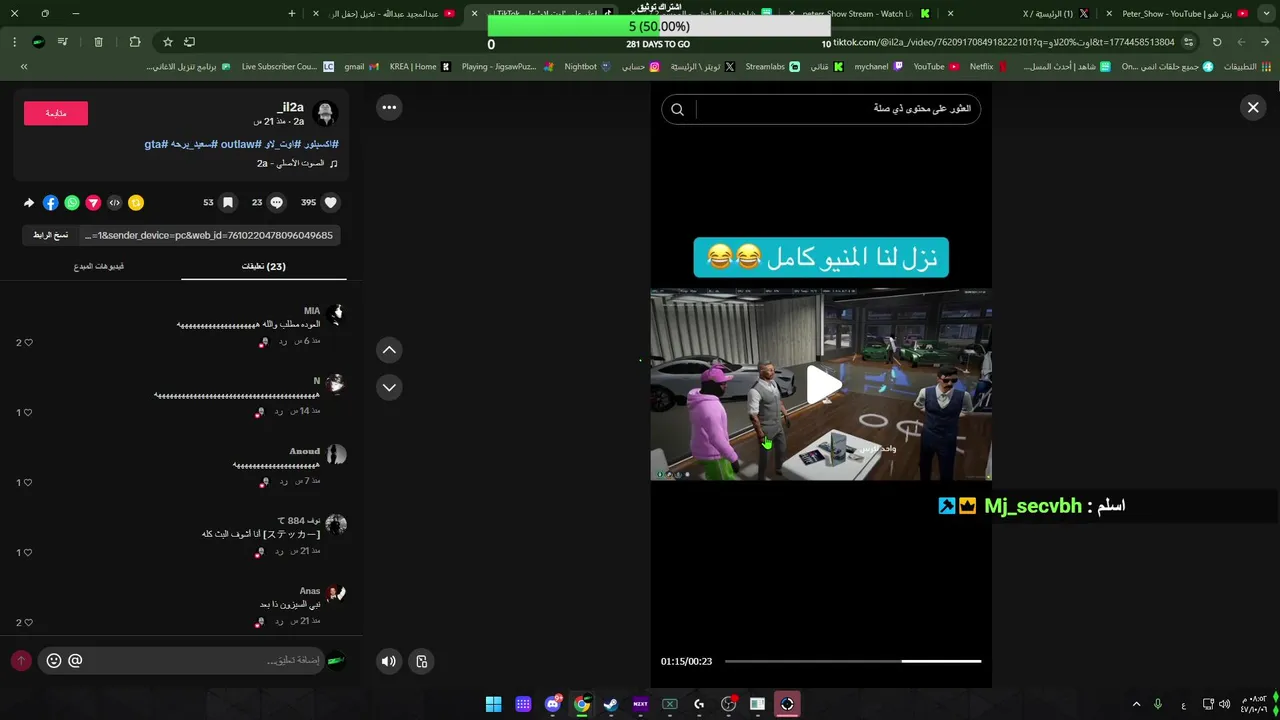The width and height of the screenshot is (1280, 720).
Task: Seek in the video progress bar
Action: tap(852, 661)
